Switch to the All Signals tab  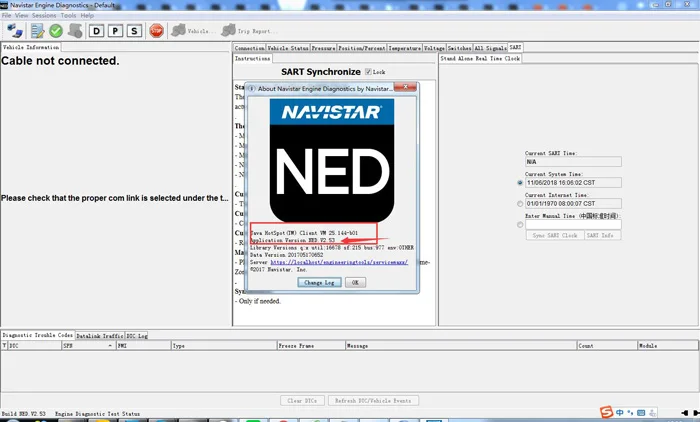point(490,48)
